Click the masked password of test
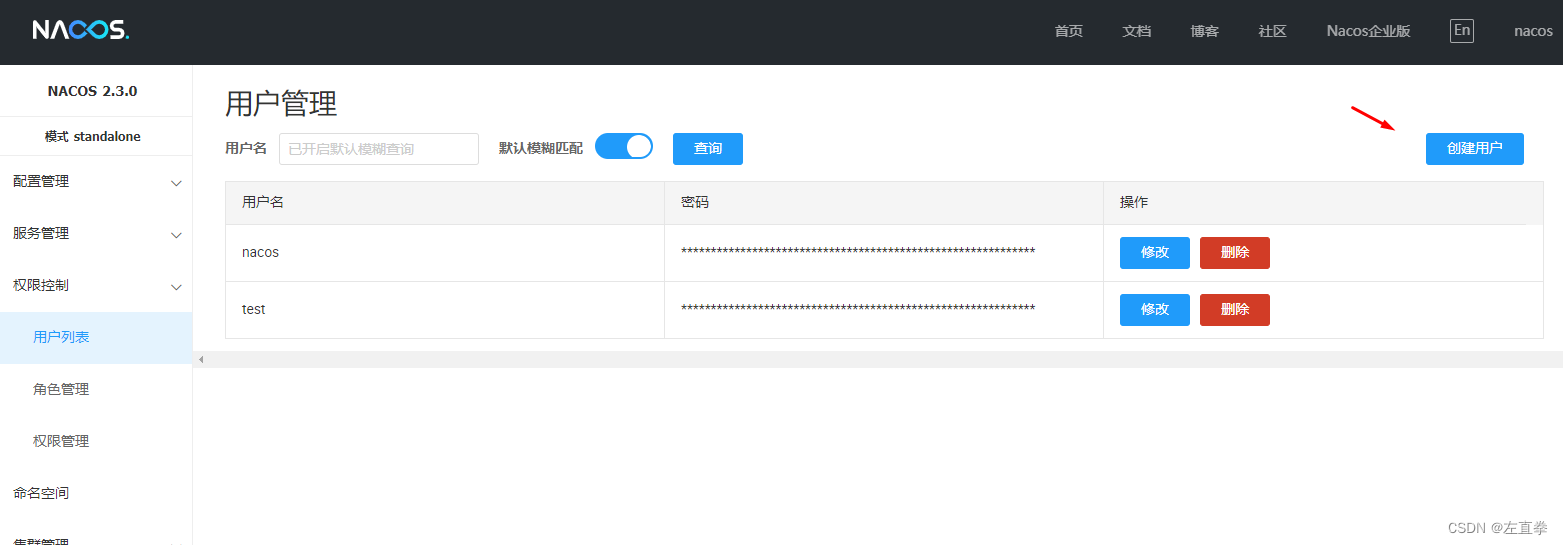Image resolution: width=1563 pixels, height=545 pixels. pyautogui.click(x=858, y=309)
